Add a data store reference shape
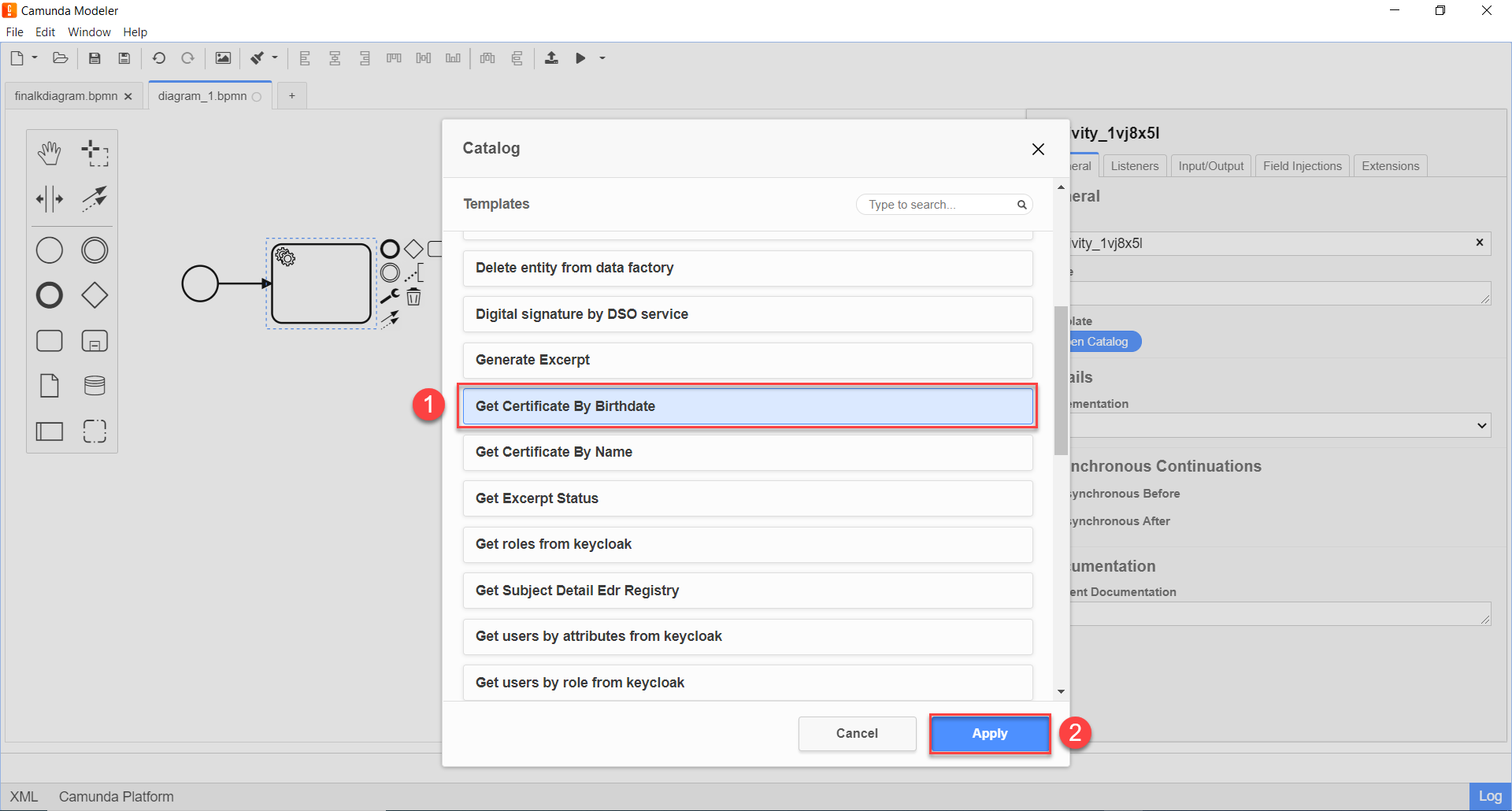This screenshot has width=1512, height=811. (94, 386)
